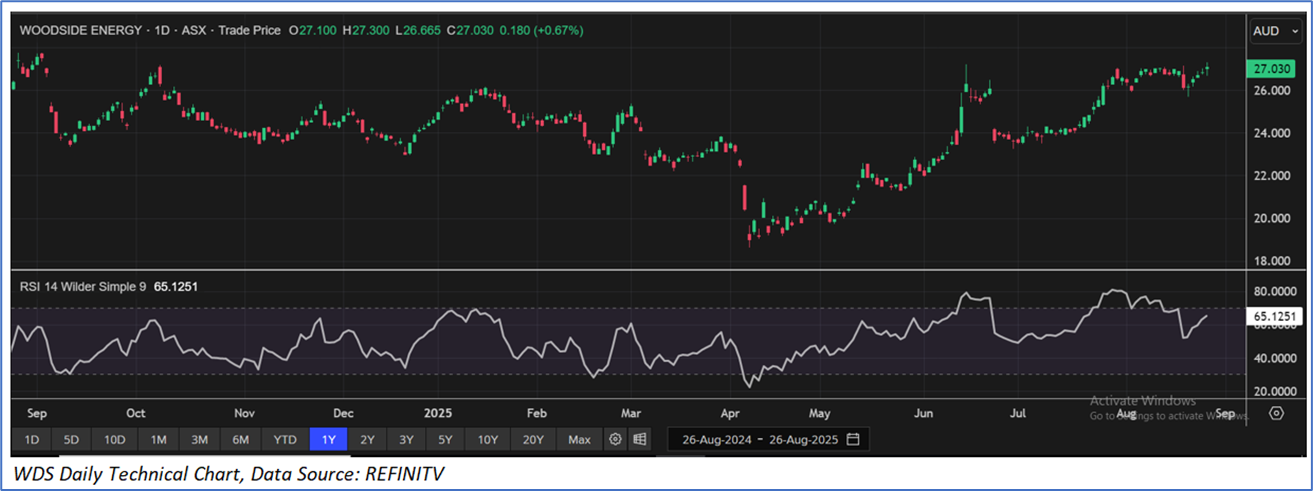The width and height of the screenshot is (1313, 491).
Task: Show the Max time range
Action: (x=579, y=439)
